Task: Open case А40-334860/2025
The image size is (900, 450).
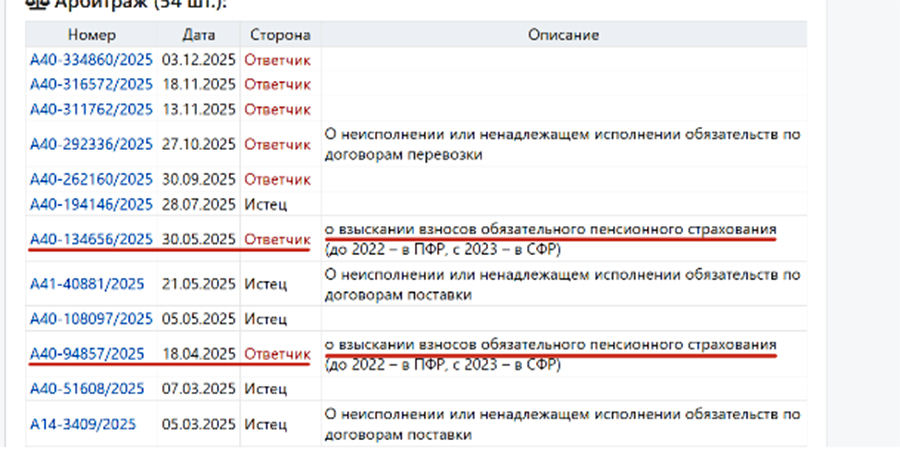Action: click(91, 59)
